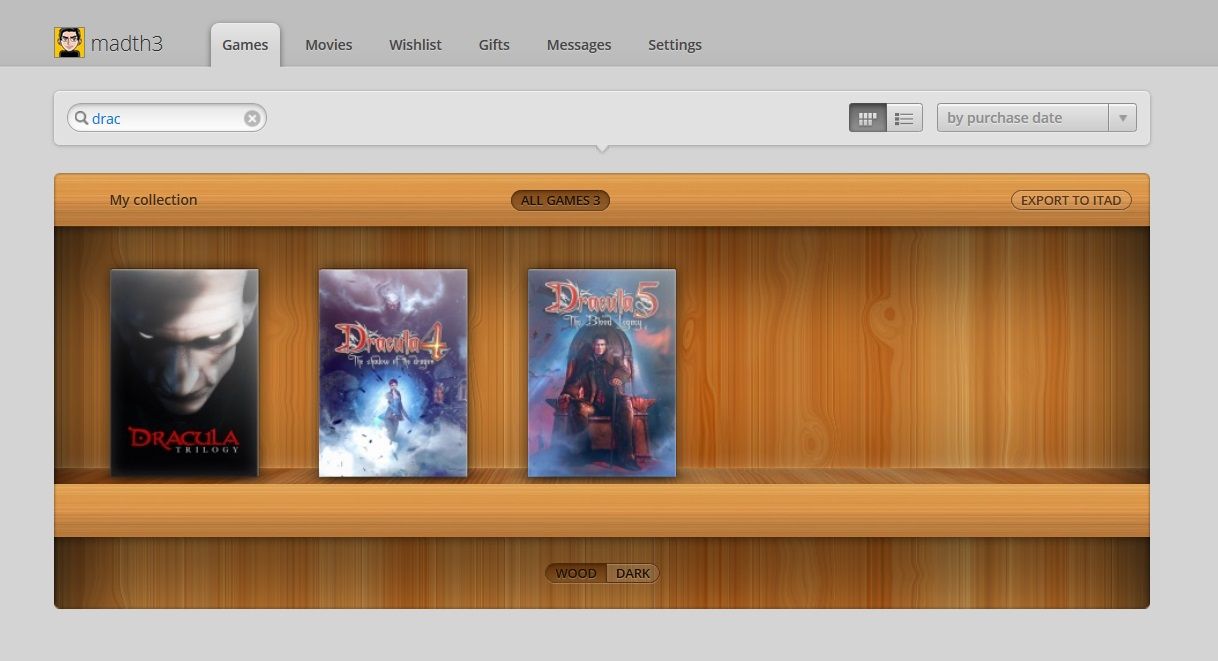The image size is (1218, 661).
Task: Open the Games tab
Action: click(245, 45)
